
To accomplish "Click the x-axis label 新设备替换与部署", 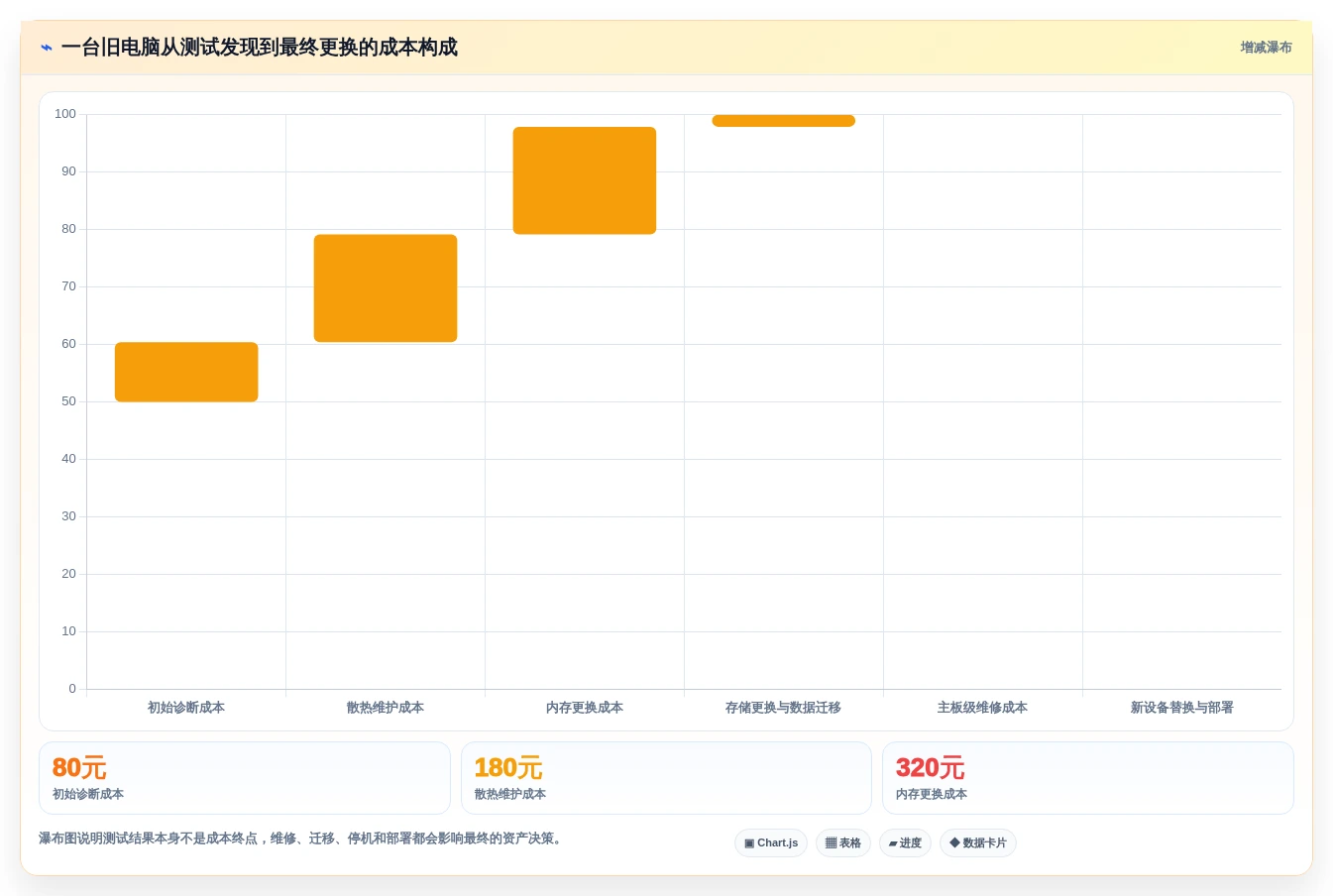I will (1181, 708).
